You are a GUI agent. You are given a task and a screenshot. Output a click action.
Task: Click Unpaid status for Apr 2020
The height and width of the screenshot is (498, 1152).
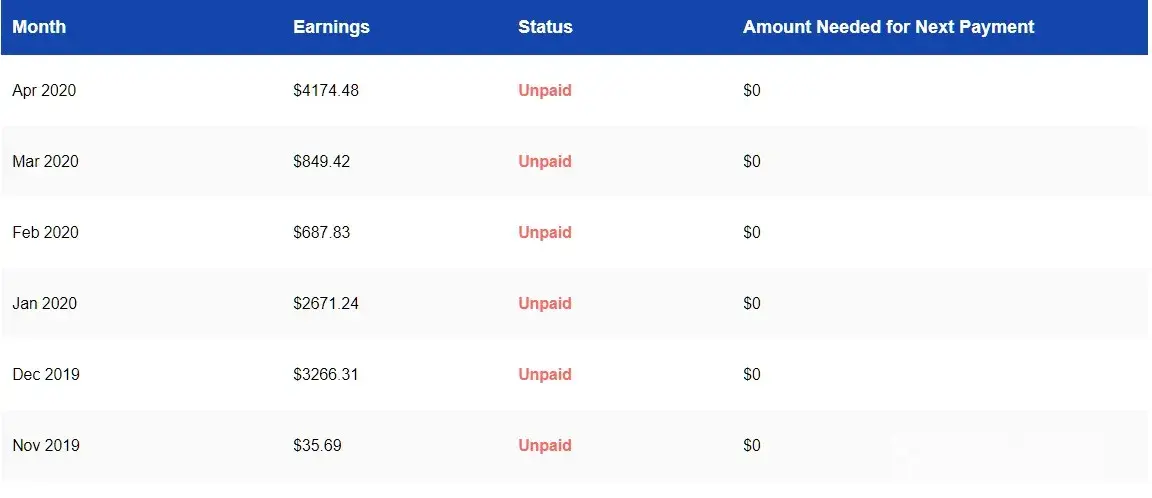(545, 90)
